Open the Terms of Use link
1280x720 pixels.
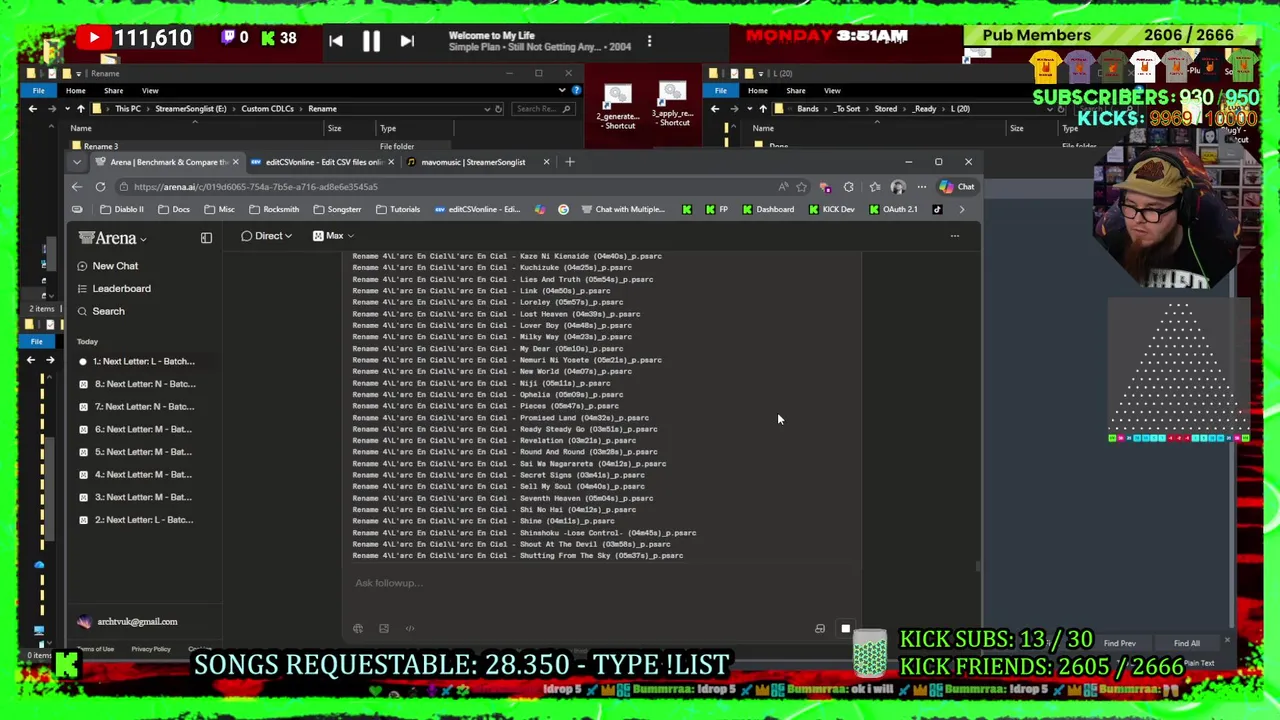coord(96,649)
